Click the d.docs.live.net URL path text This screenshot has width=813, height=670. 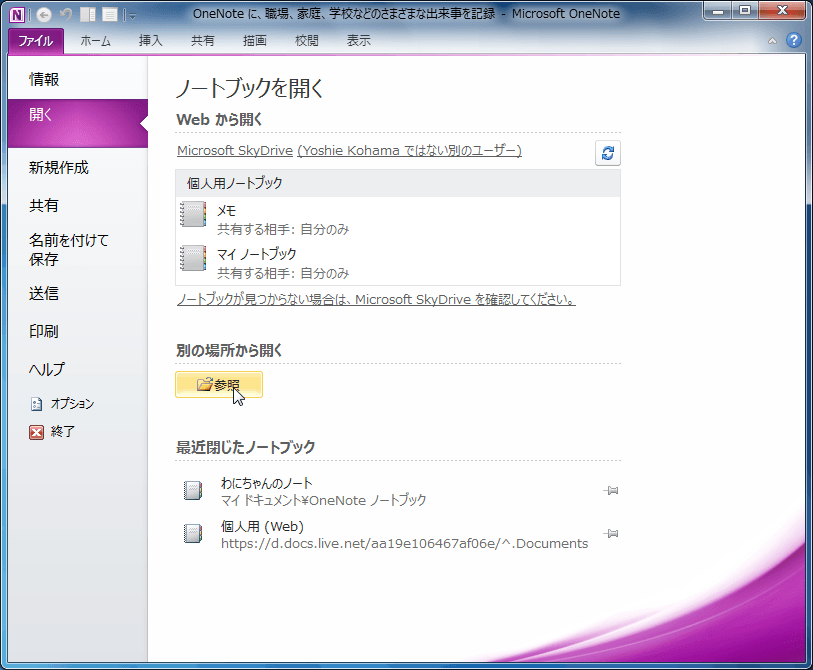(404, 543)
